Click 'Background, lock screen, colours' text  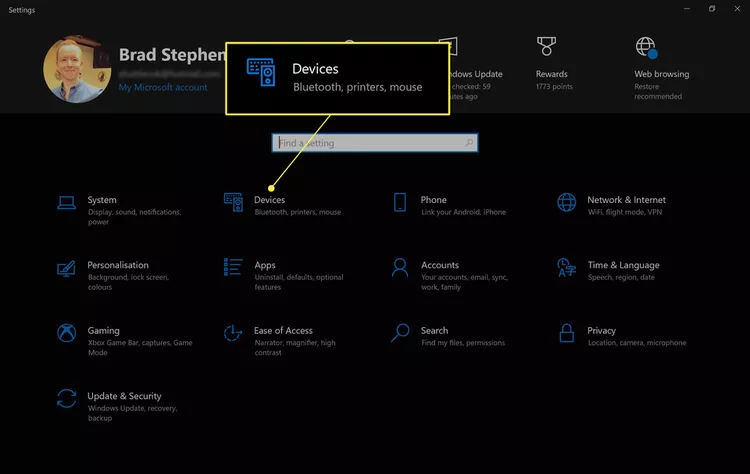coord(128,282)
